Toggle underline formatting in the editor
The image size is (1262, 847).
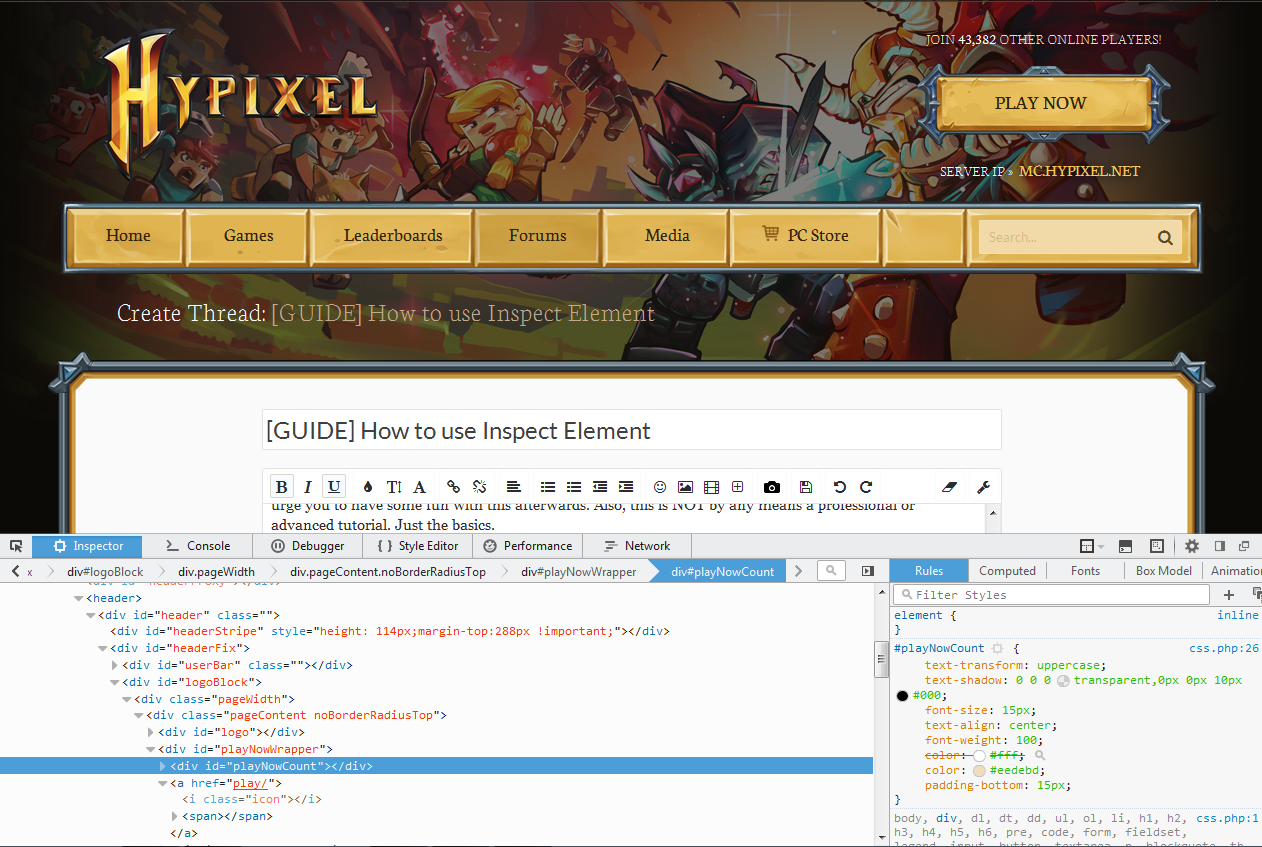pos(333,486)
